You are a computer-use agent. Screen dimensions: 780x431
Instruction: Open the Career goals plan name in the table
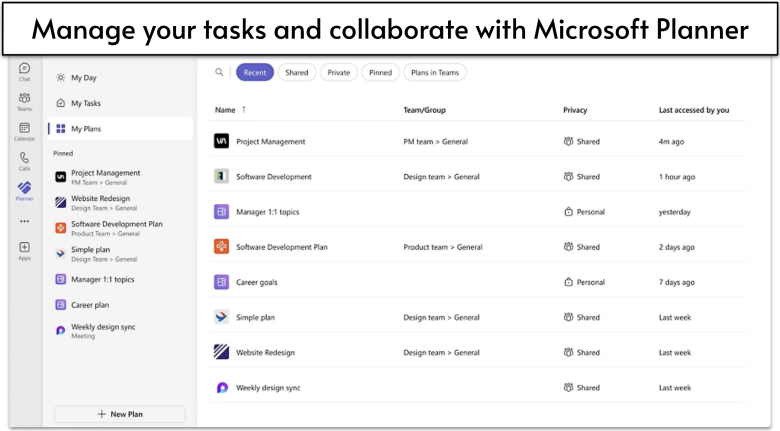257,282
